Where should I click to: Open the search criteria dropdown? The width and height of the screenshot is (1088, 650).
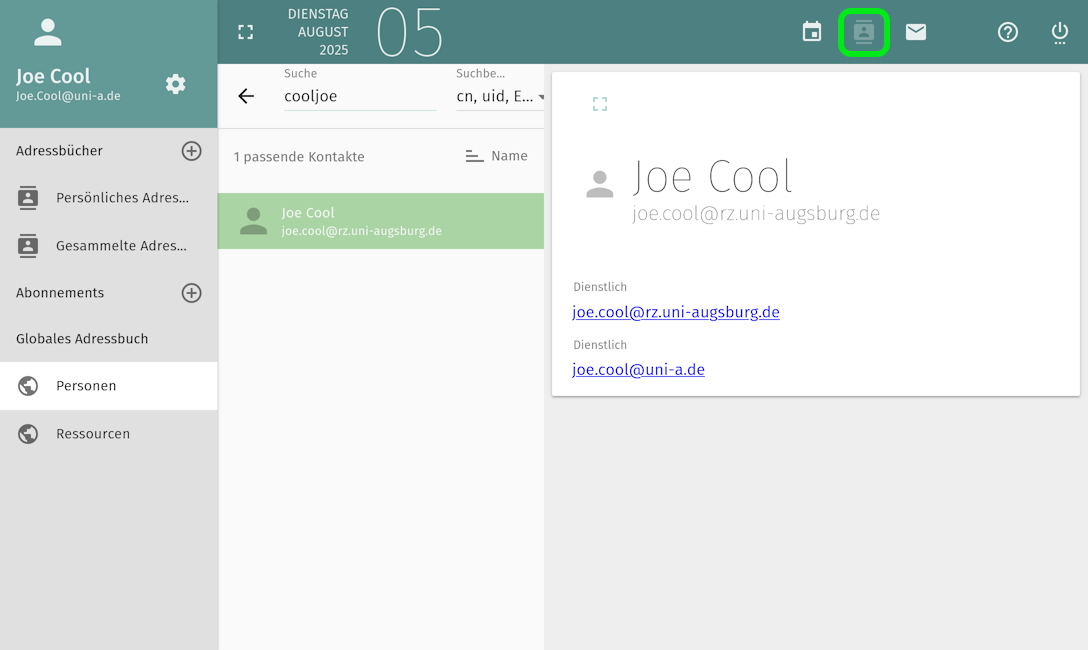(499, 96)
